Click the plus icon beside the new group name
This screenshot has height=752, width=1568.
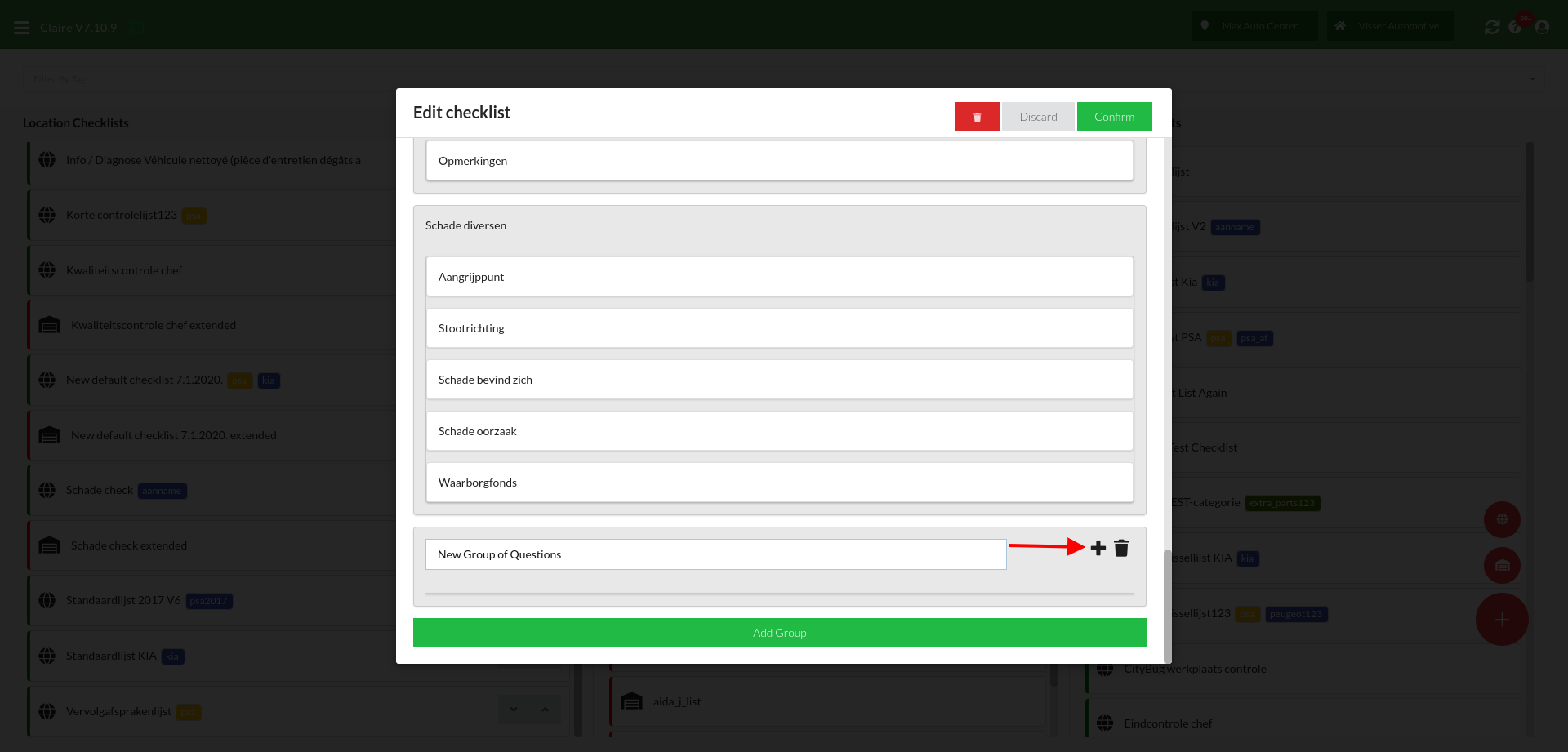(x=1098, y=548)
